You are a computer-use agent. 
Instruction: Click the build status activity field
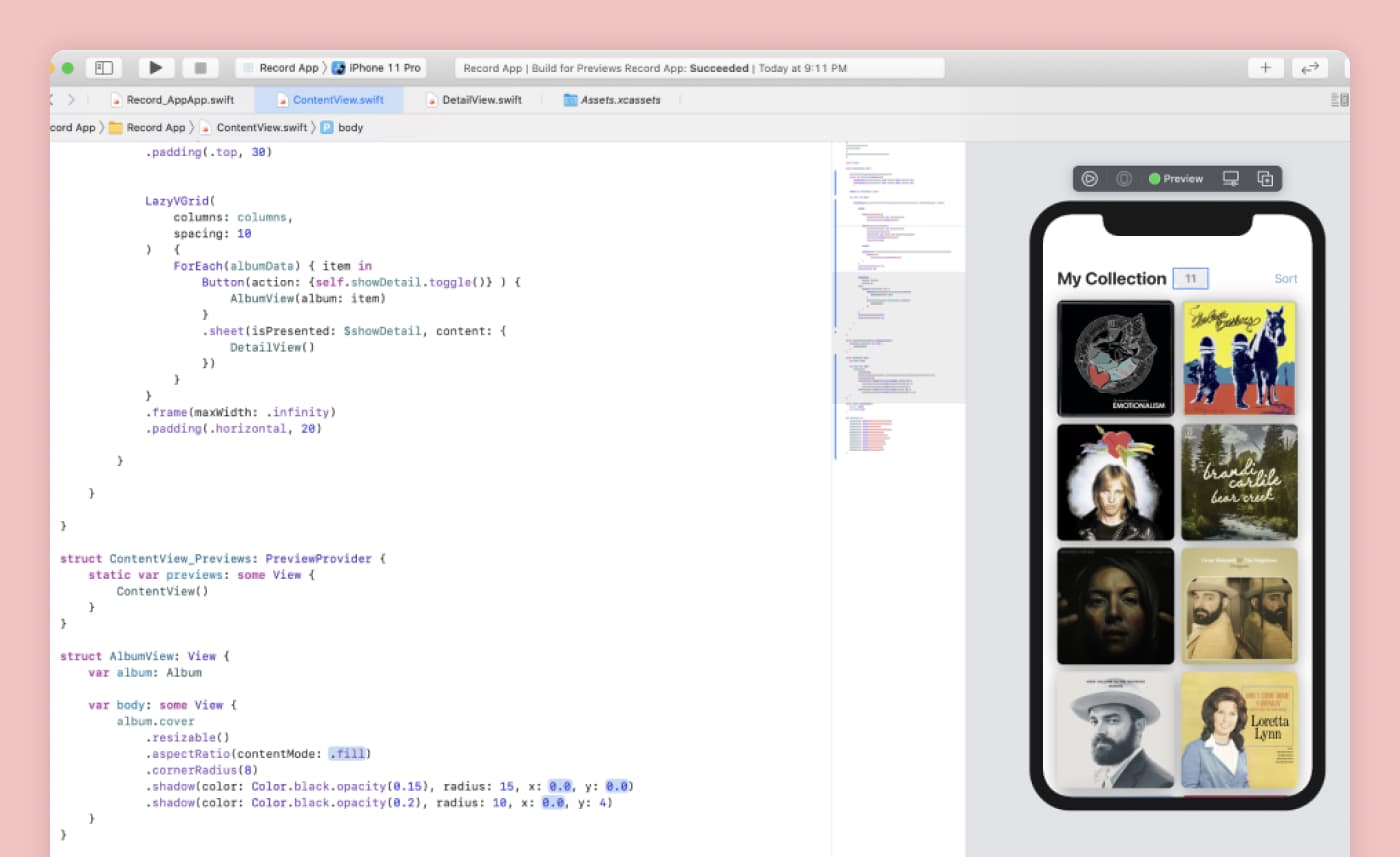(699, 68)
